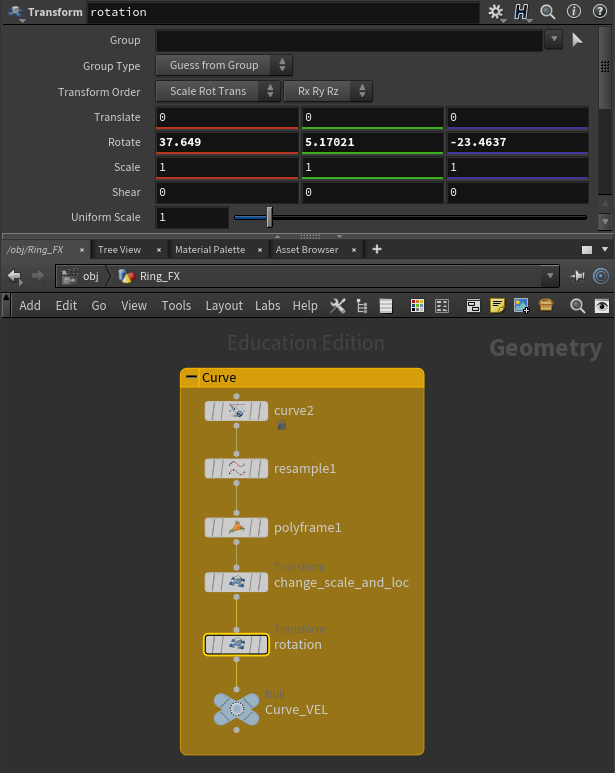Select the polyframe1 node

(236, 527)
